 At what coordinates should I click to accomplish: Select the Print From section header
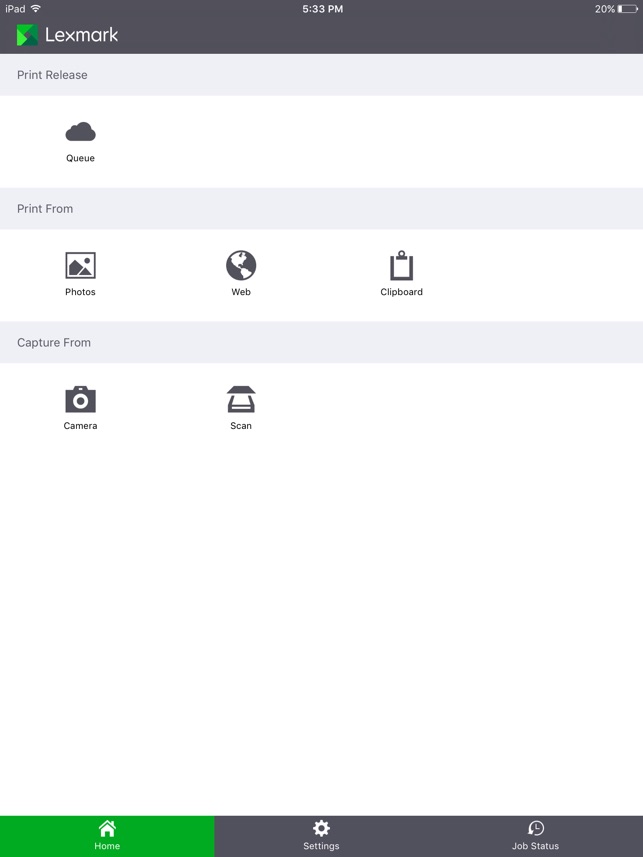(322, 209)
